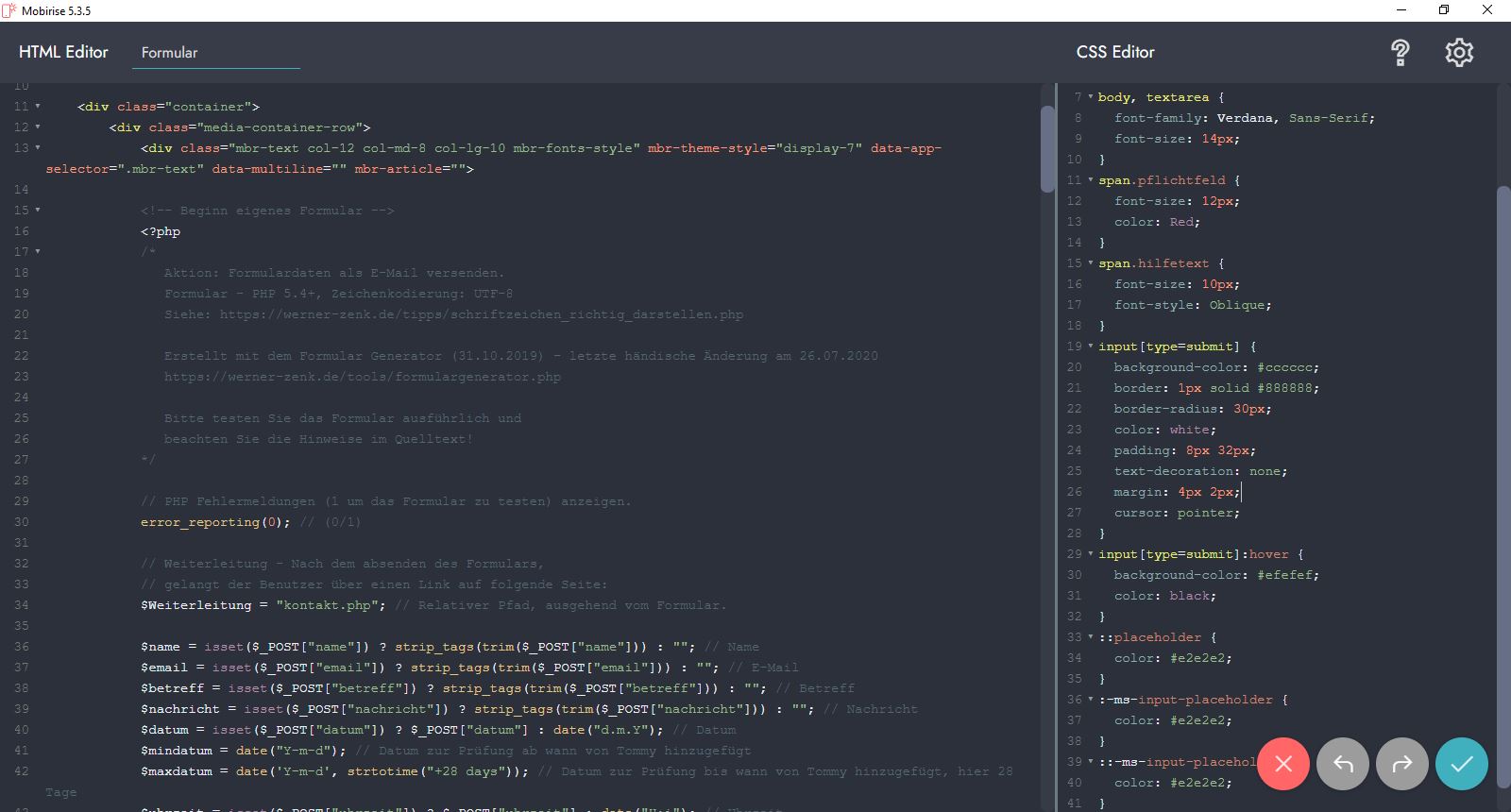Fold the input[type=submit] CSS rule at line 19
Image resolution: width=1511 pixels, height=812 pixels.
point(1091,347)
